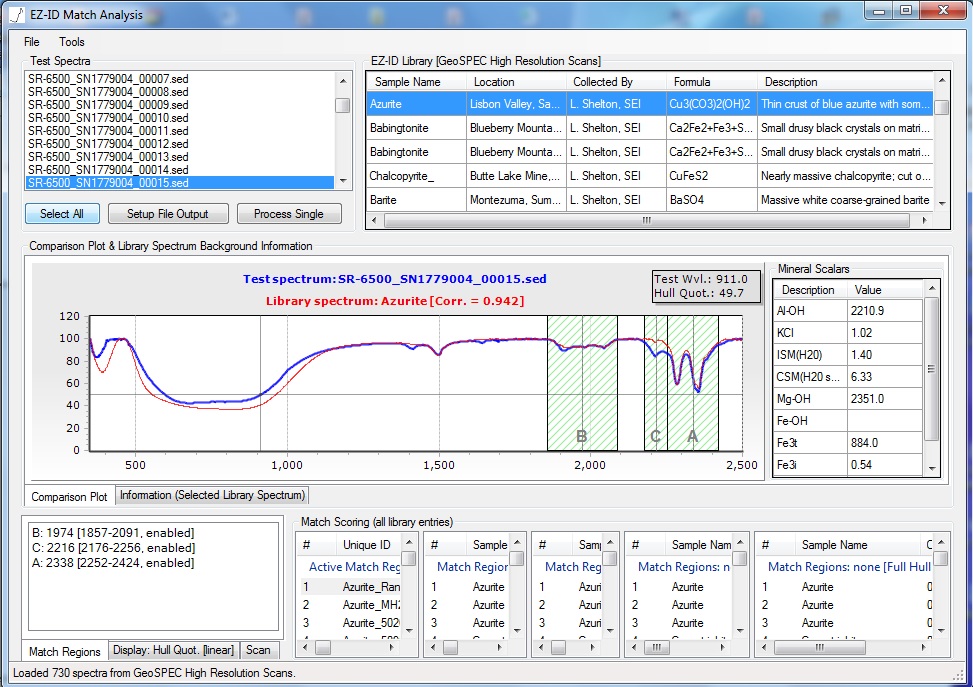Viewport: 973px width, 687px height.
Task: Select SR-6500_SN1779004_00010.sed in Test Spectra
Action: coord(108,118)
